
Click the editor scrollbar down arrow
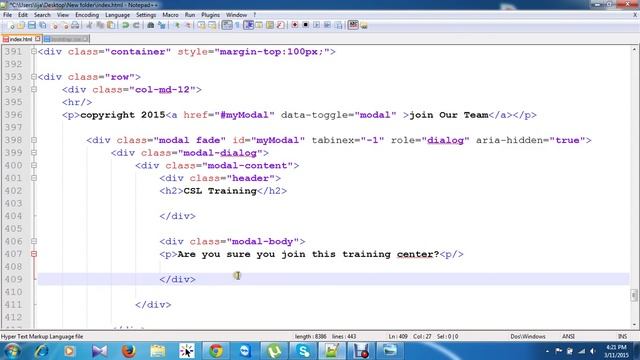[634, 325]
